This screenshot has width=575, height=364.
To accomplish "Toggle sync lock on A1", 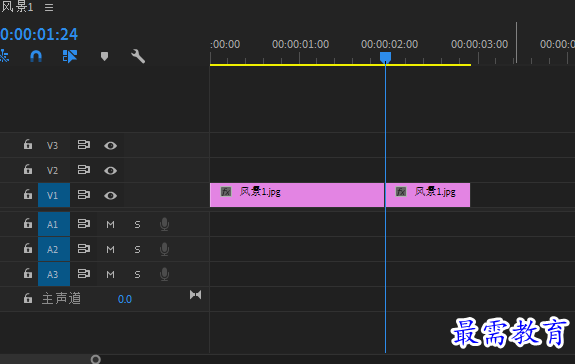I will pyautogui.click(x=84, y=224).
